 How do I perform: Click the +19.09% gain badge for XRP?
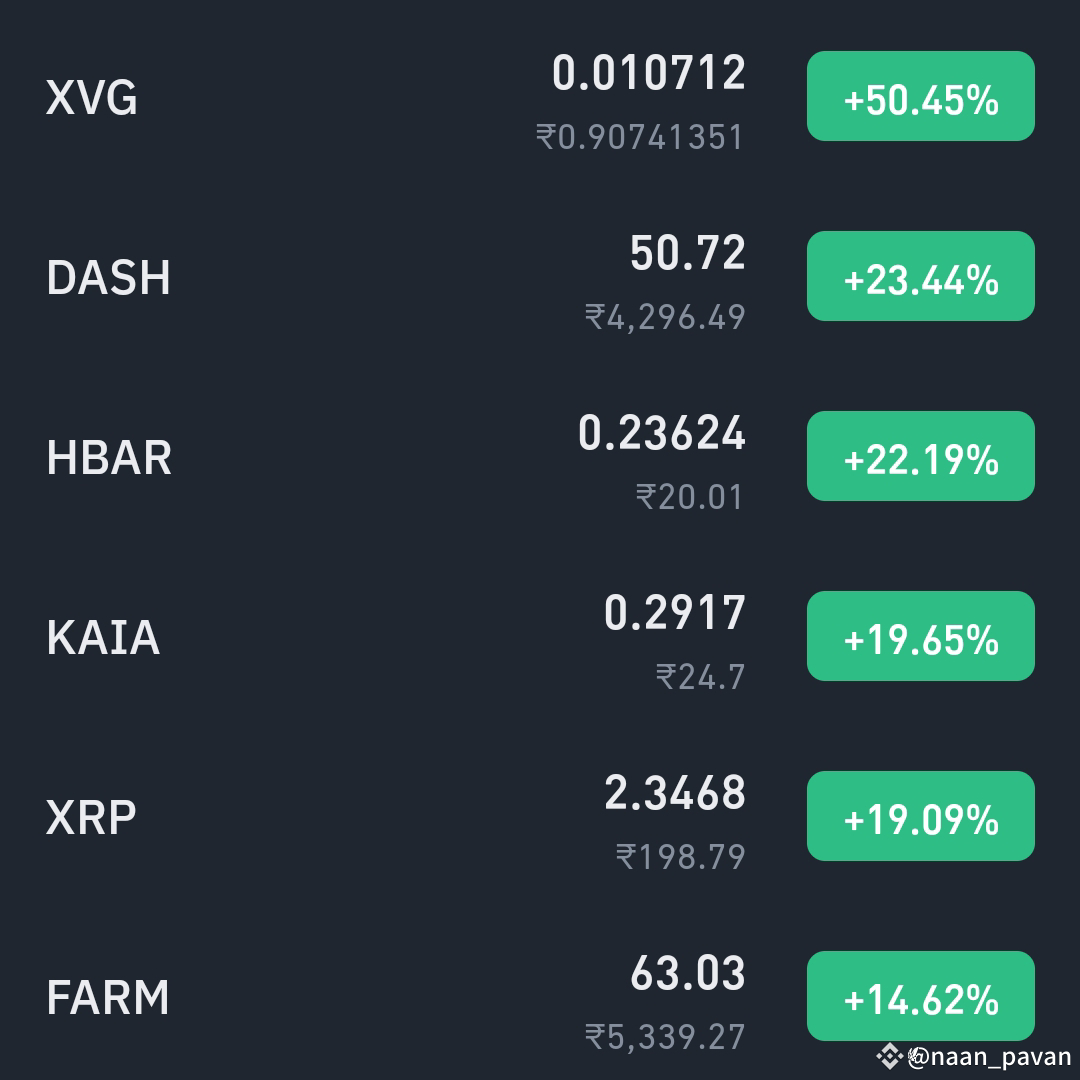click(920, 816)
